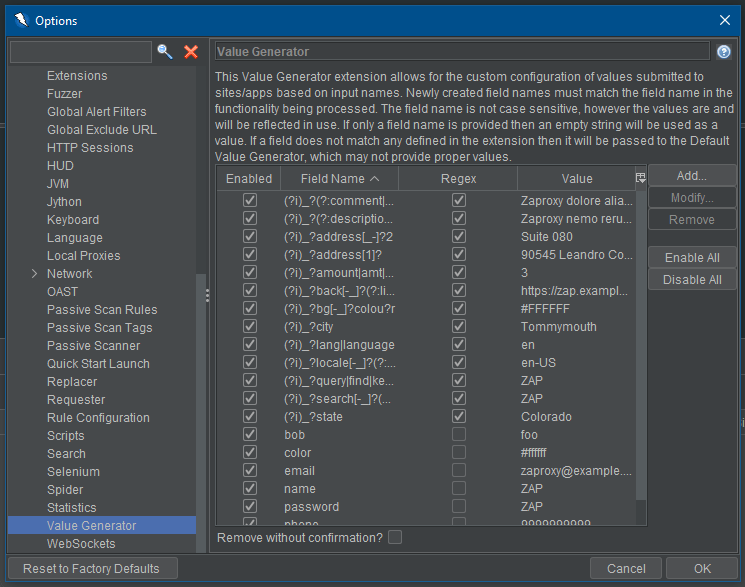Expand the Network tree node
Image resolution: width=745 pixels, height=587 pixels.
[35, 274]
